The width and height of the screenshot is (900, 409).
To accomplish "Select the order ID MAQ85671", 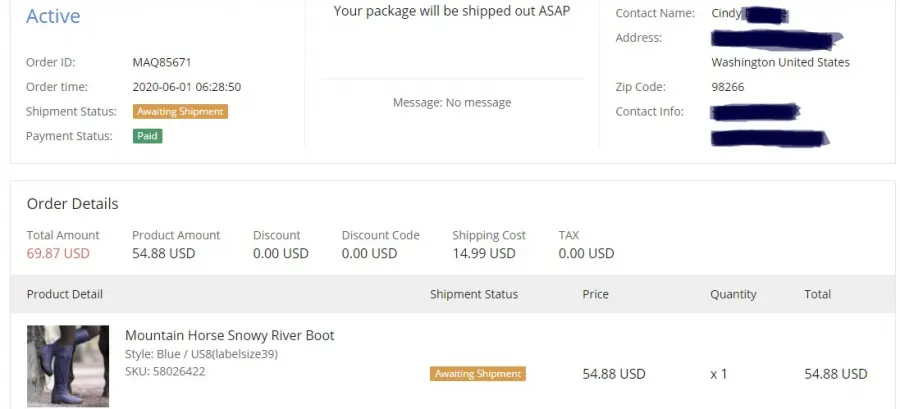I will click(x=162, y=63).
